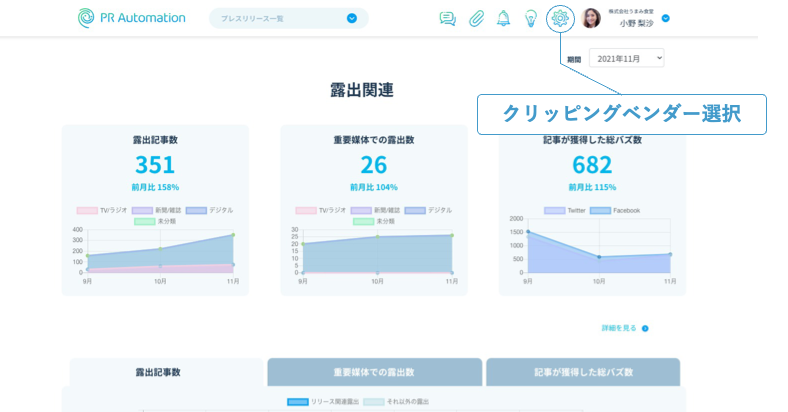Expand the プレスリリース一覧 dropdown
Image resolution: width=788 pixels, height=412 pixels.
pos(351,18)
